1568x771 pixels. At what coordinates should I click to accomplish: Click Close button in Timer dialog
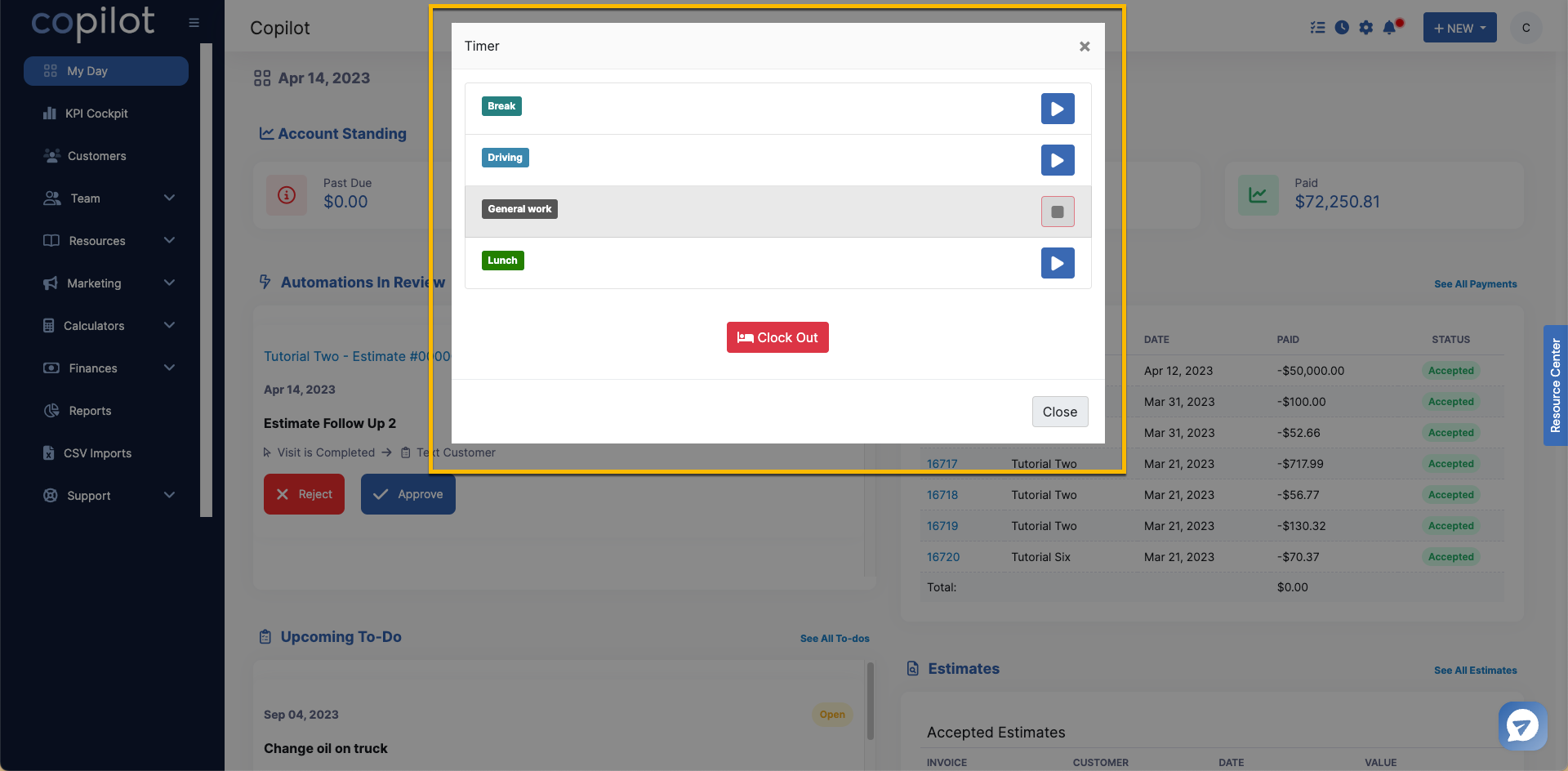coord(1060,412)
